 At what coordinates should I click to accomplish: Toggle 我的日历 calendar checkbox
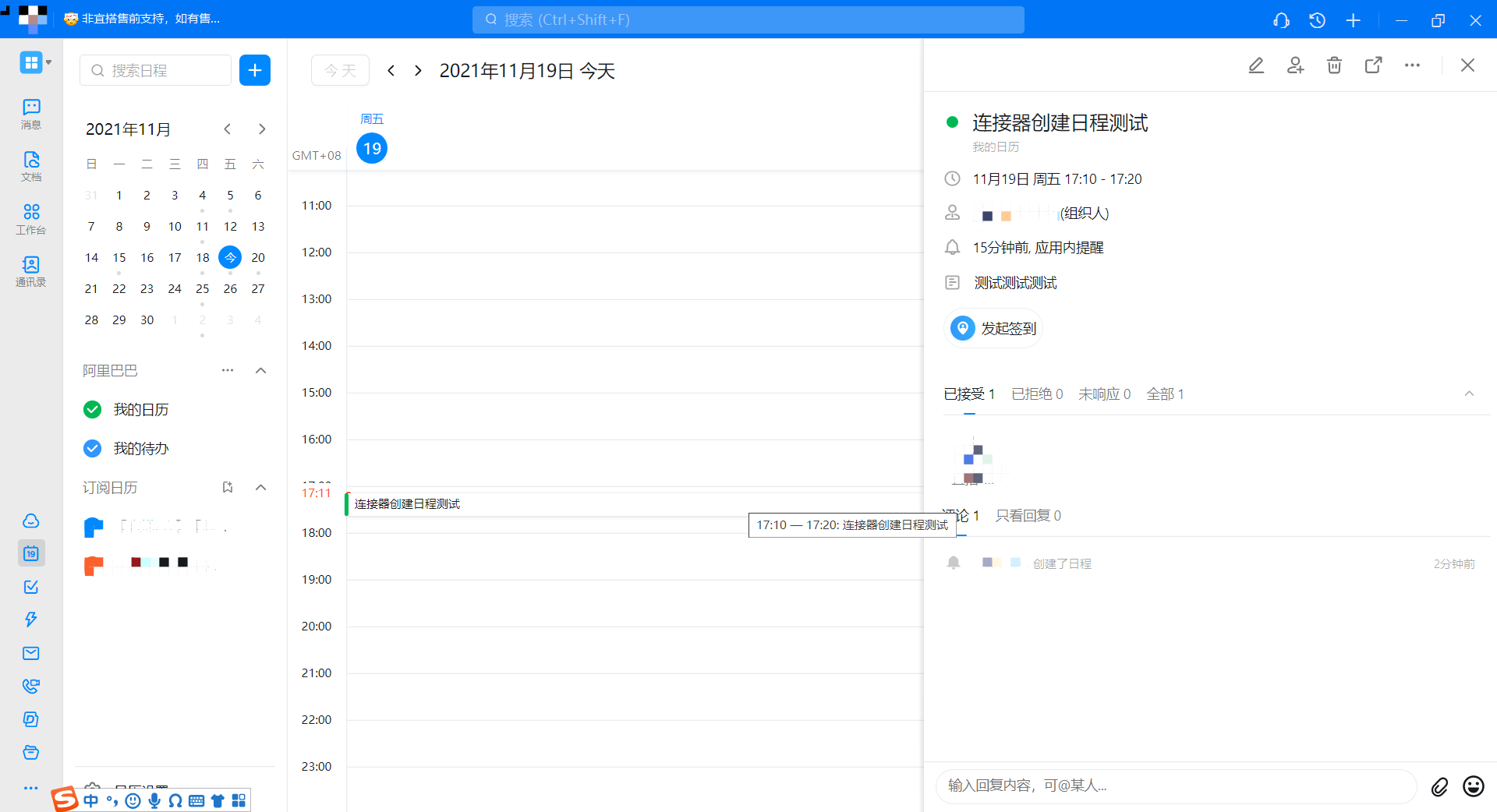(x=92, y=409)
